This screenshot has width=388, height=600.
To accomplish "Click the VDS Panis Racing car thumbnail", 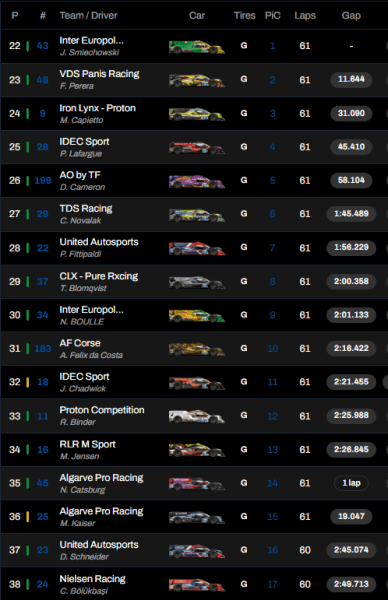I will 197,80.
